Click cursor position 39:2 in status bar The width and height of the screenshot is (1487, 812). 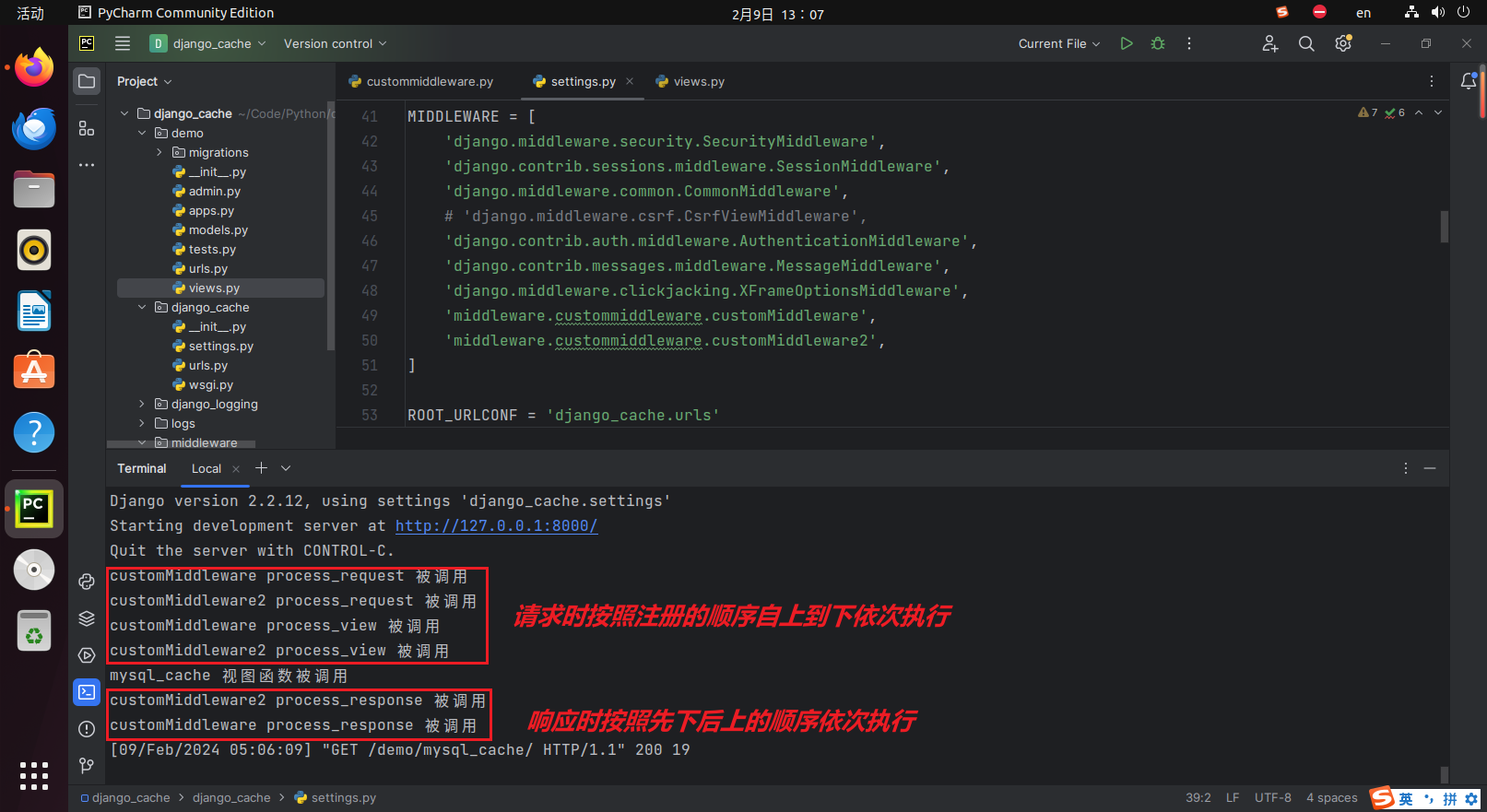tap(1198, 797)
